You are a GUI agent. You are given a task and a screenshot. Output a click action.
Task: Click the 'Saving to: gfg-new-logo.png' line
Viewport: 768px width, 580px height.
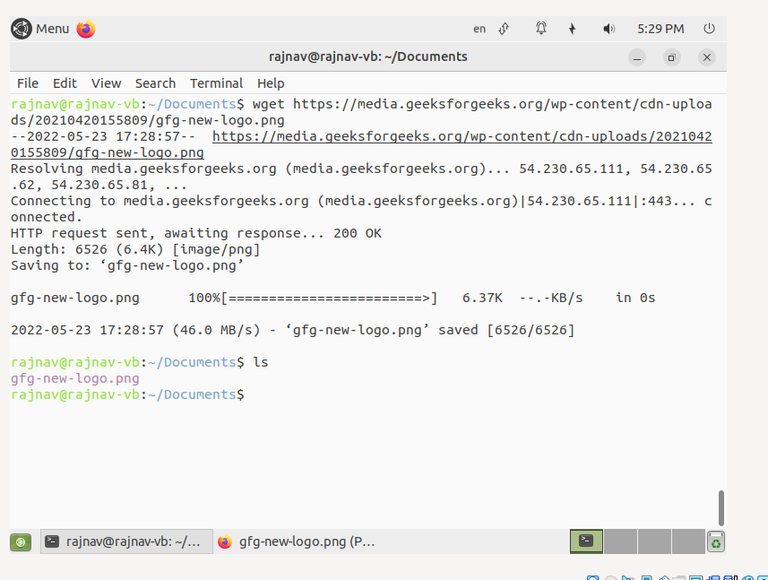click(x=127, y=266)
